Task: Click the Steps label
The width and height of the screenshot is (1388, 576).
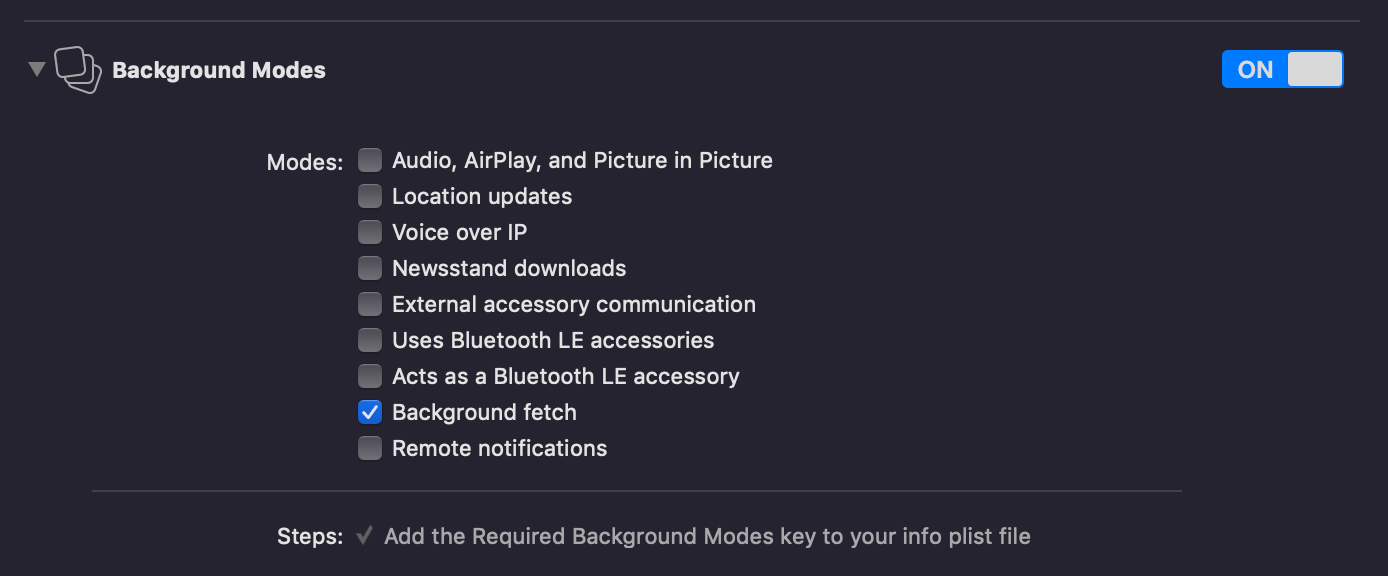Action: pos(309,536)
